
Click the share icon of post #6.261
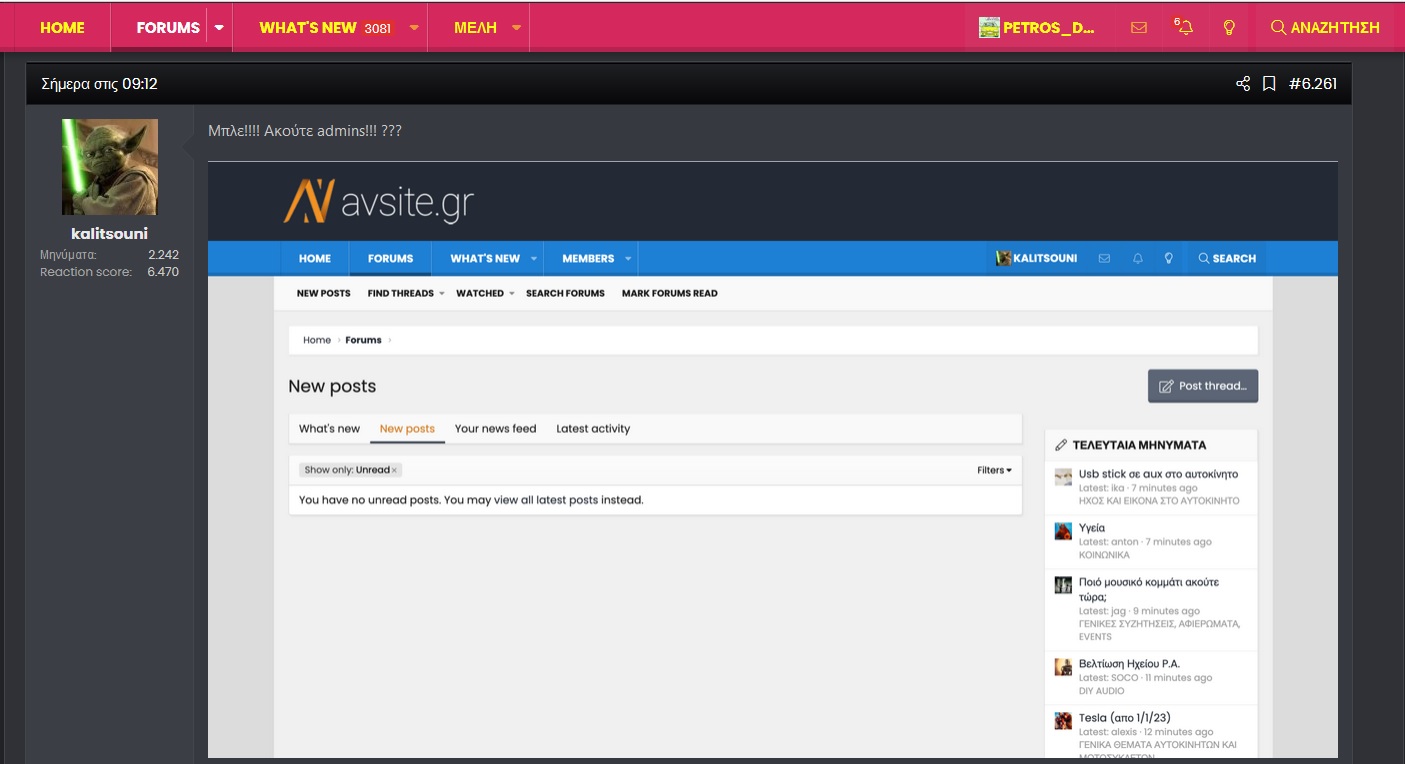point(1243,84)
